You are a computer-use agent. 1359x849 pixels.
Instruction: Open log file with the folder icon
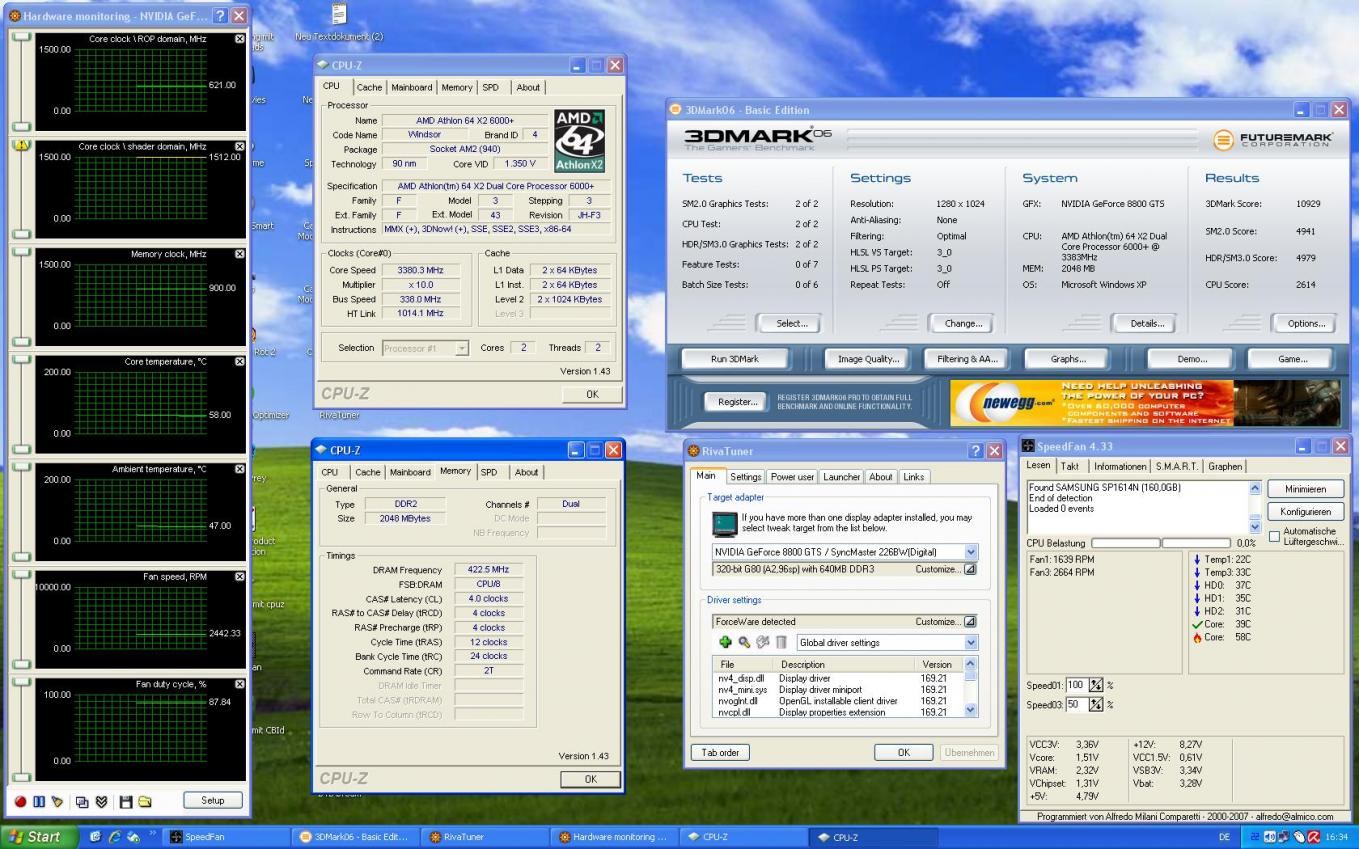pos(145,801)
